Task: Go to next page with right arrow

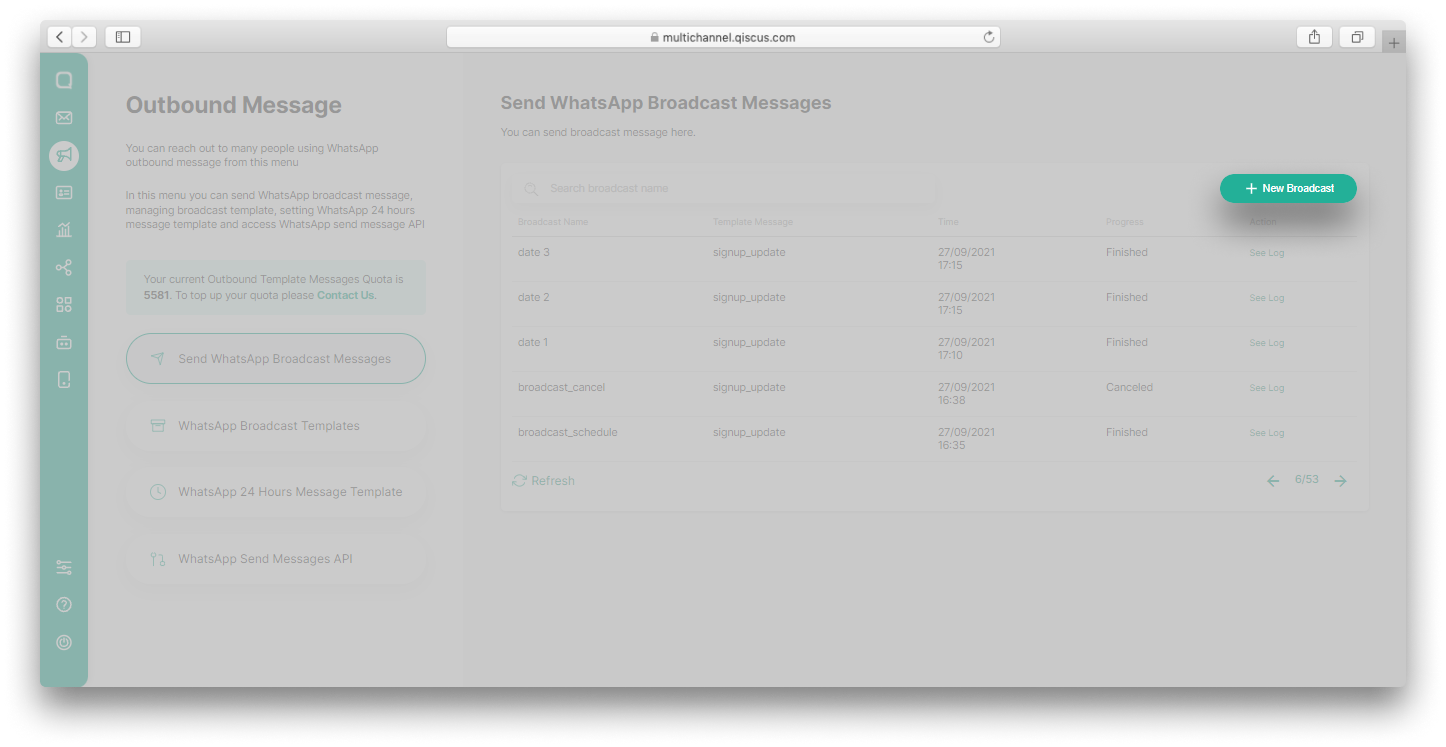Action: 1340,480
